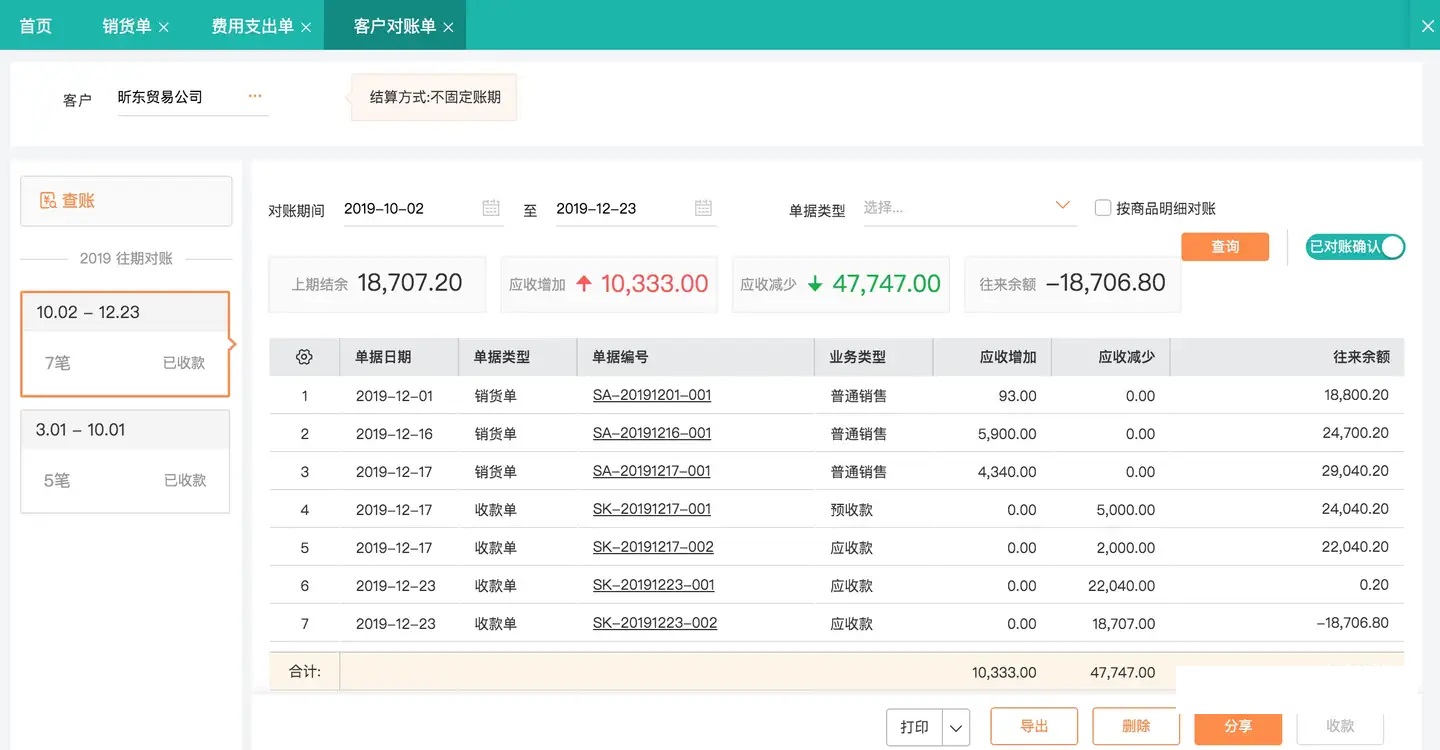Viewport: 1440px width, 750px height.
Task: Click the 查账 audit button
Action: pos(126,201)
